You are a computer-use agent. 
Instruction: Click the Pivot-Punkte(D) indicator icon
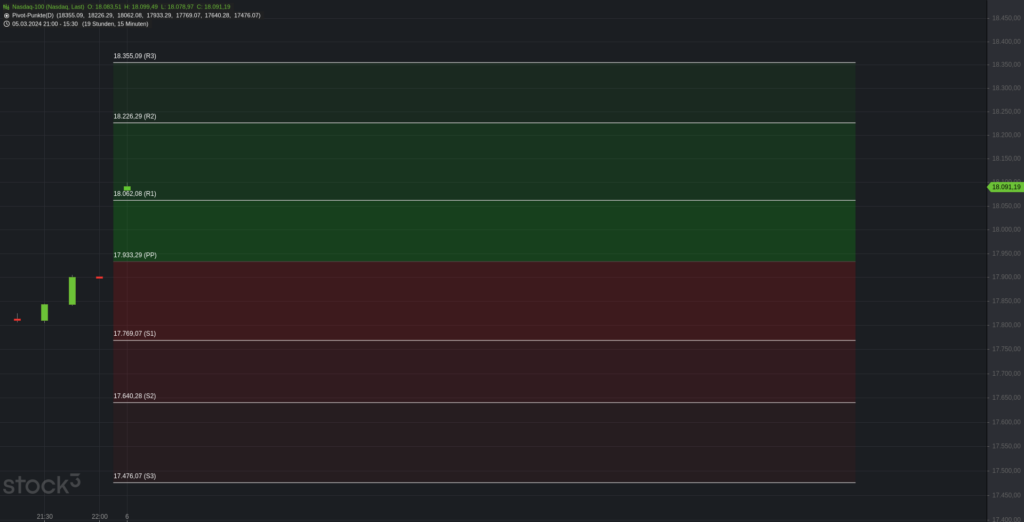click(x=7, y=15)
